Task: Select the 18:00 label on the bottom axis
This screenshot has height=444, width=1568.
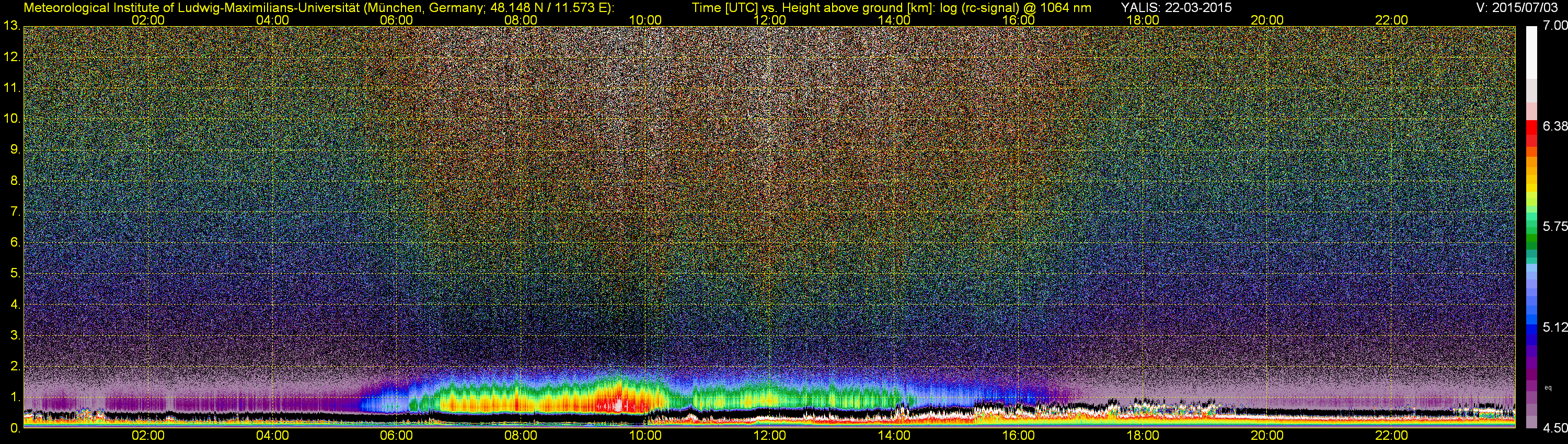Action: click(1143, 436)
